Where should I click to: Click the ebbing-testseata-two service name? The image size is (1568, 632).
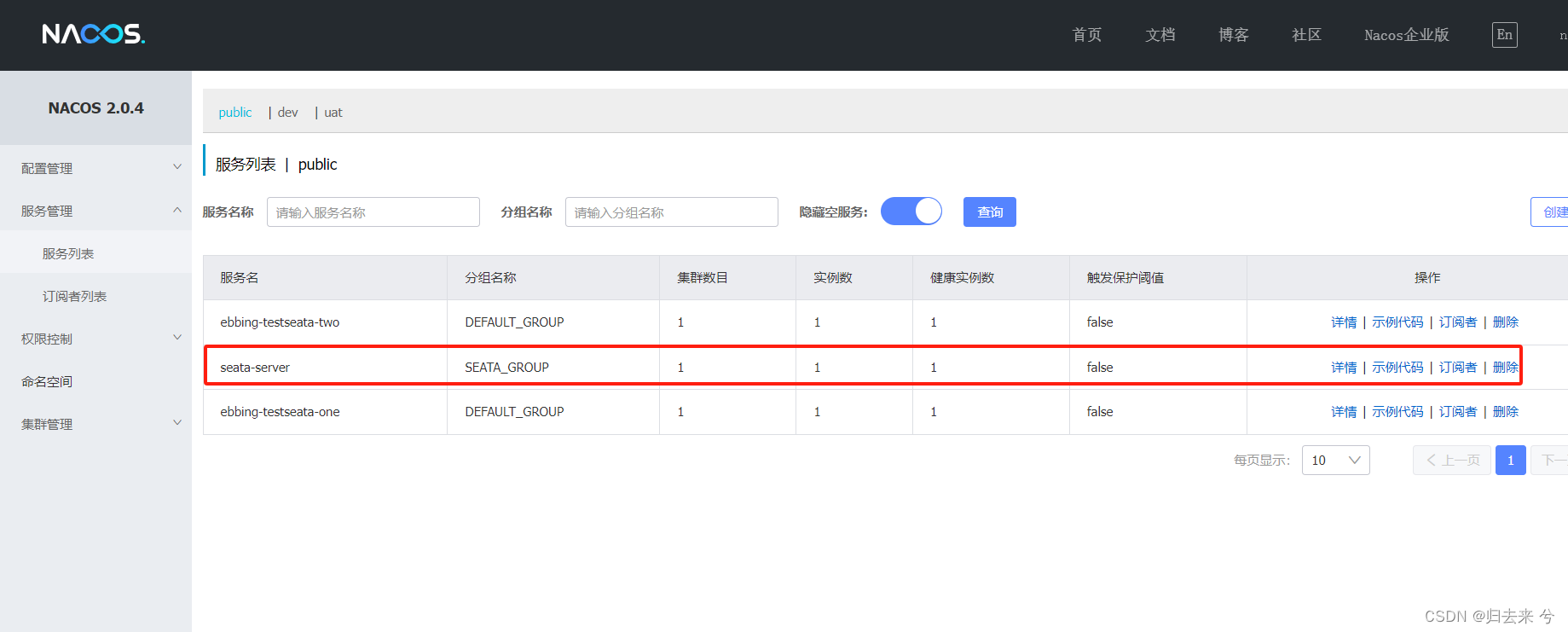tap(280, 322)
